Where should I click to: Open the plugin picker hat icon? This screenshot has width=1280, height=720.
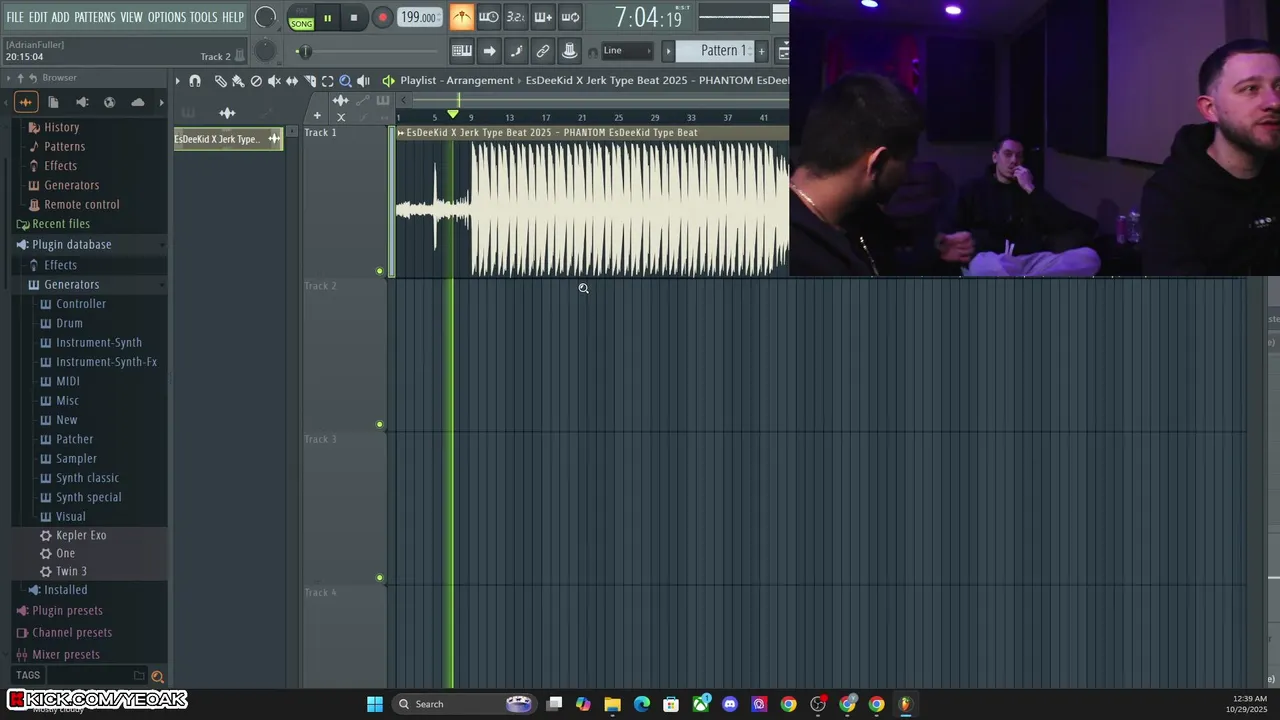pos(569,51)
